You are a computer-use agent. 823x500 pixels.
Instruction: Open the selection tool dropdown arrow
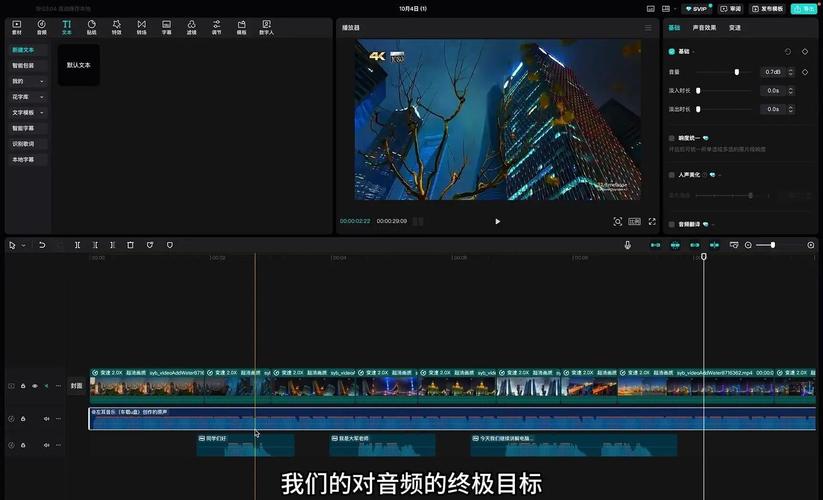click(x=24, y=245)
